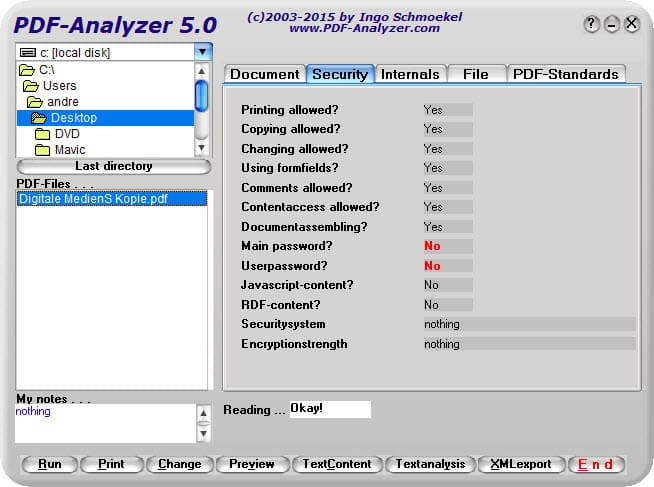The width and height of the screenshot is (654, 487).
Task: Click the XMLexport button
Action: pos(521,464)
